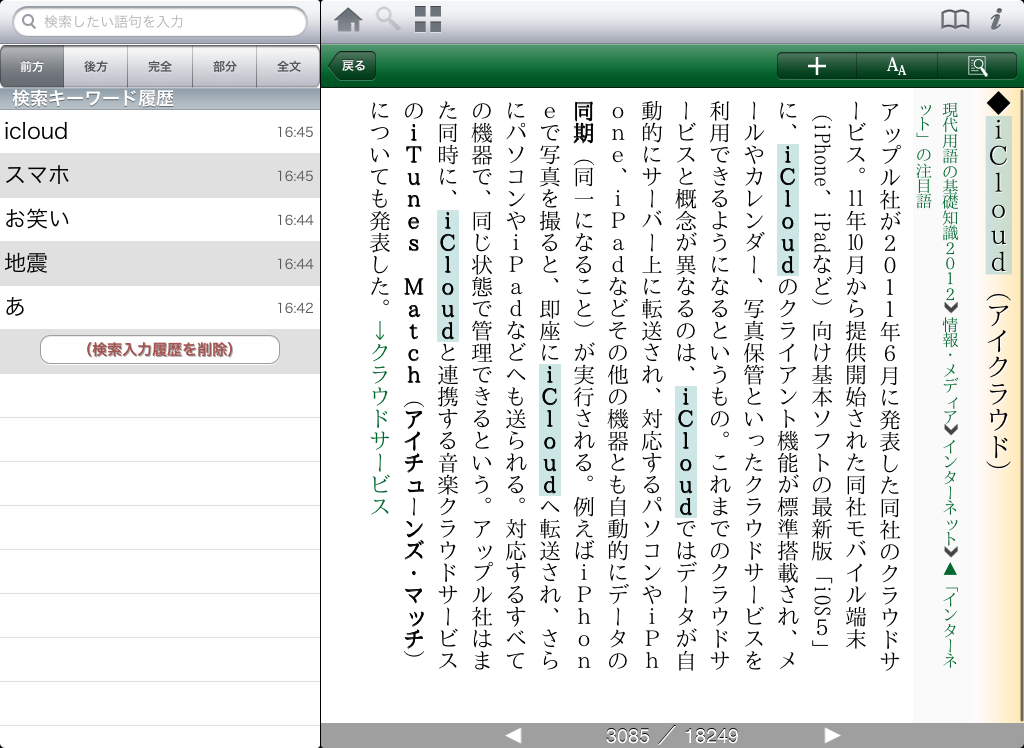
Task: Go to next entry arrow
Action: (x=831, y=736)
